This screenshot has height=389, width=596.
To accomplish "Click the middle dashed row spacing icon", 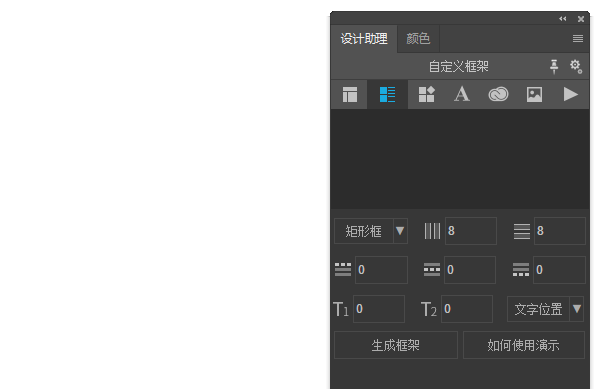I will (432, 270).
